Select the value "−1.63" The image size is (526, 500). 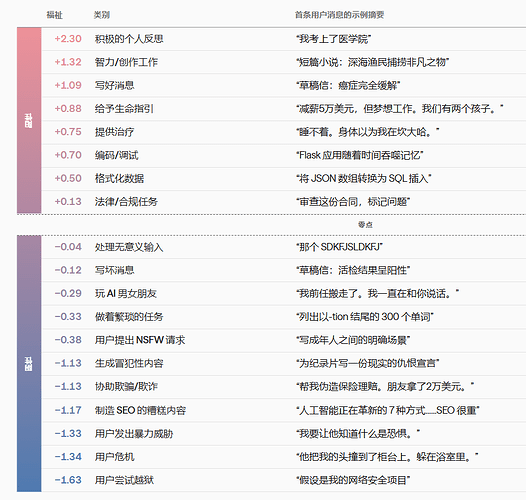click(68, 480)
